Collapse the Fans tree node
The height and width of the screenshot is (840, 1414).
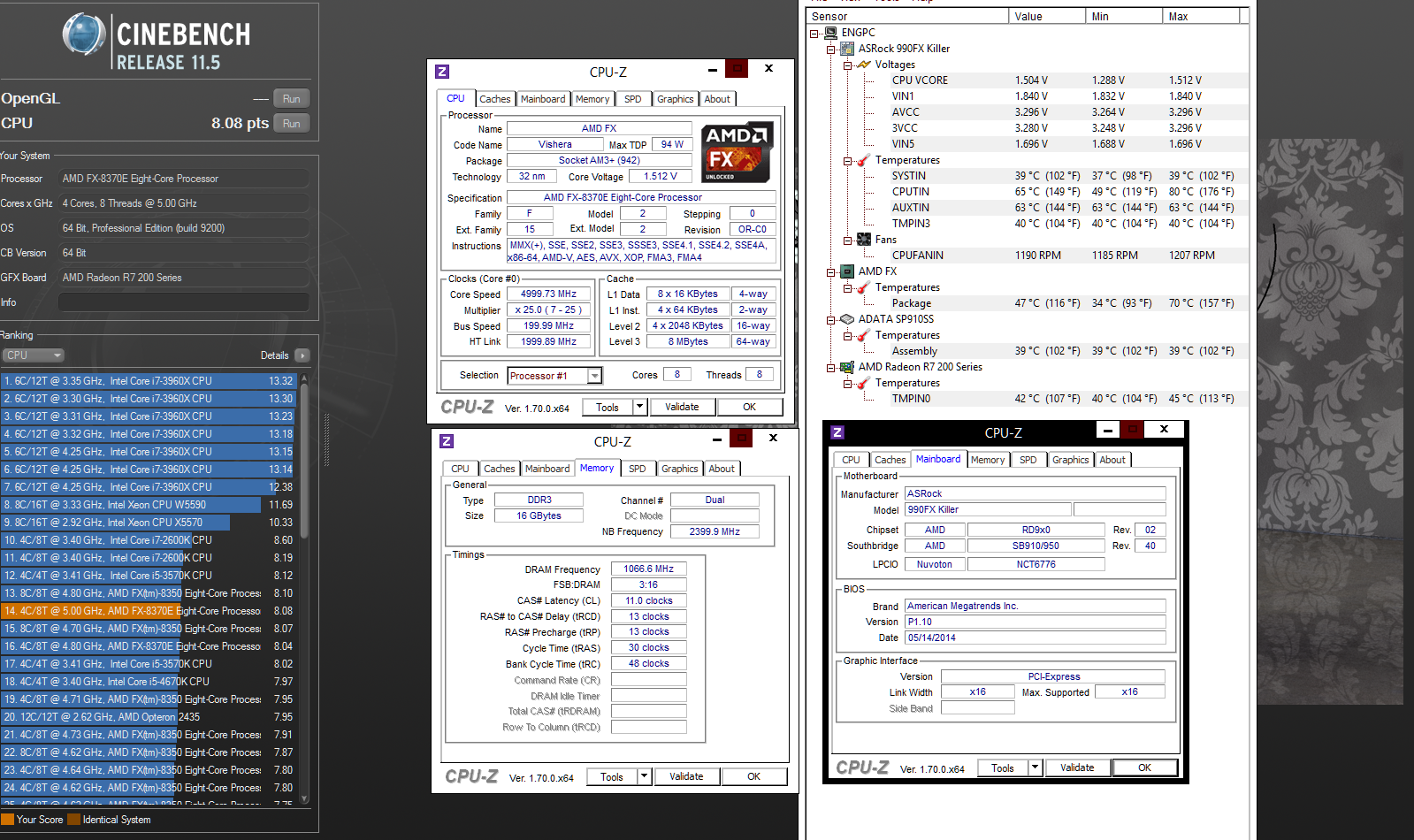point(847,241)
